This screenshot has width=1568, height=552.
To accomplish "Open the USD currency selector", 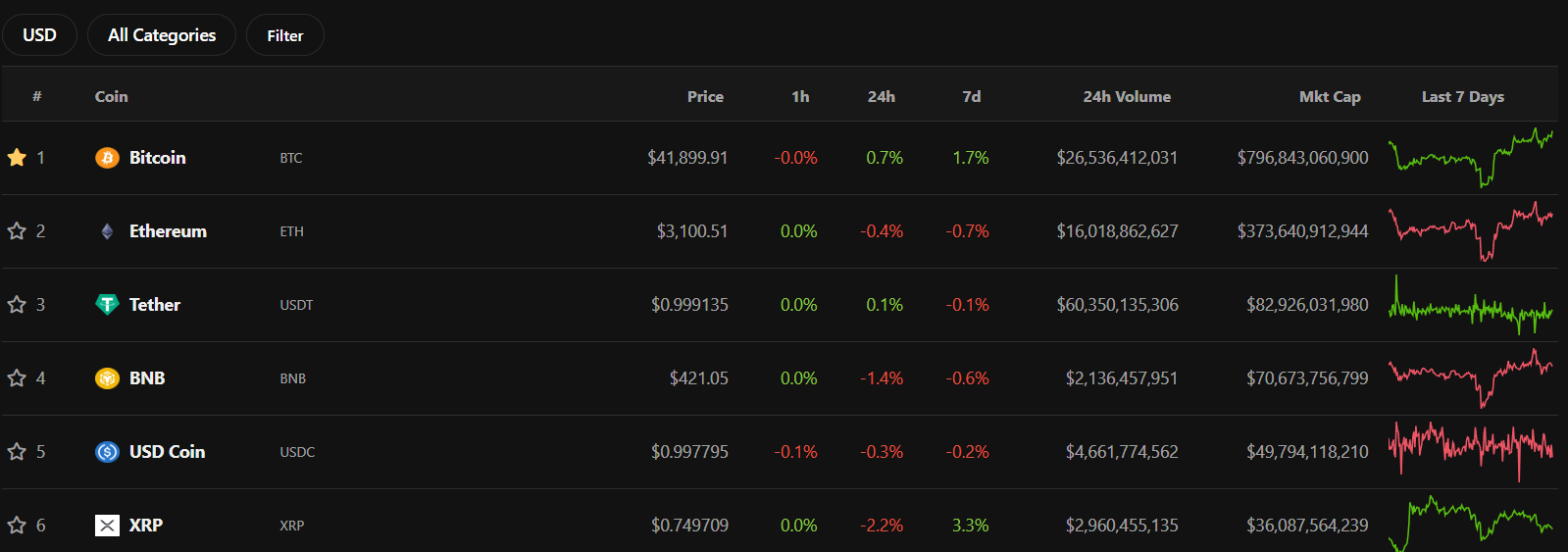I will click(x=39, y=35).
